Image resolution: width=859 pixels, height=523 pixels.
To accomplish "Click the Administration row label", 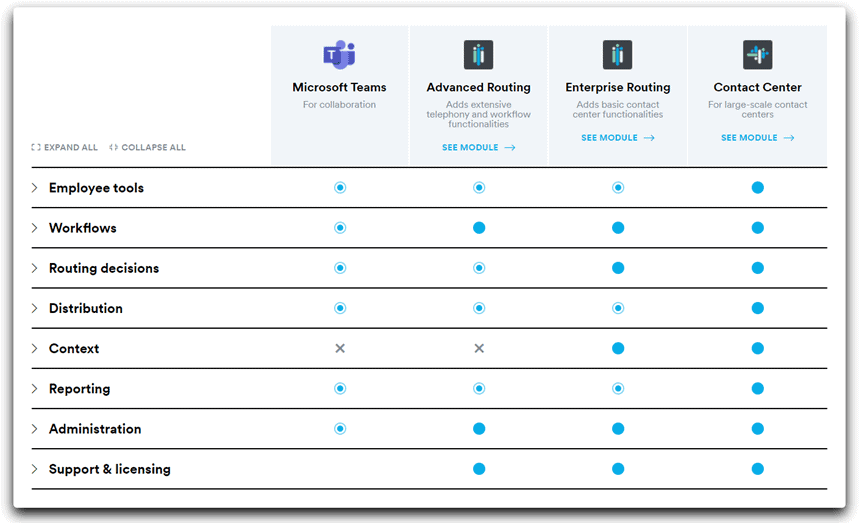I will [x=95, y=429].
